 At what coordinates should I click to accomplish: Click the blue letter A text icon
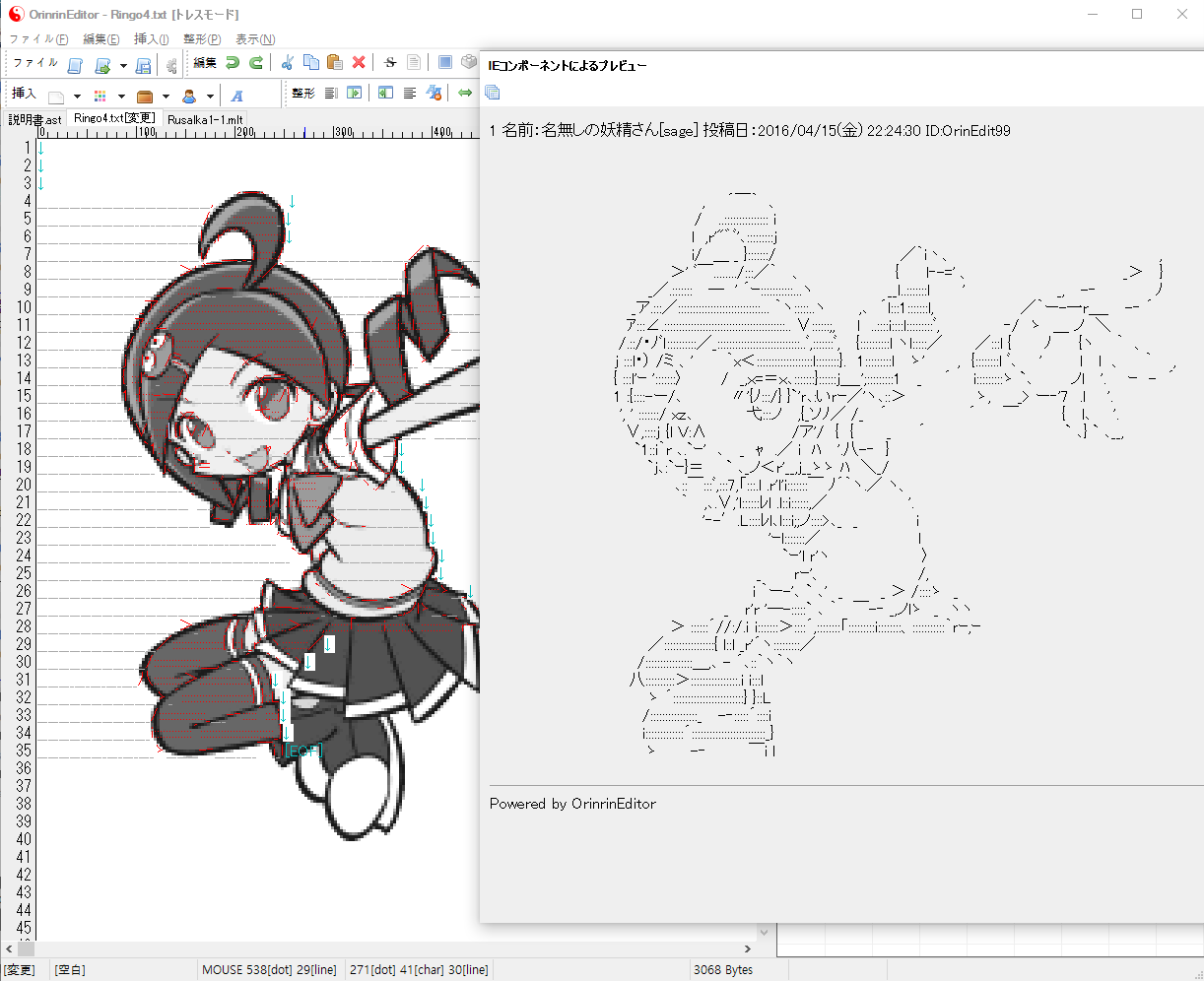[x=236, y=96]
